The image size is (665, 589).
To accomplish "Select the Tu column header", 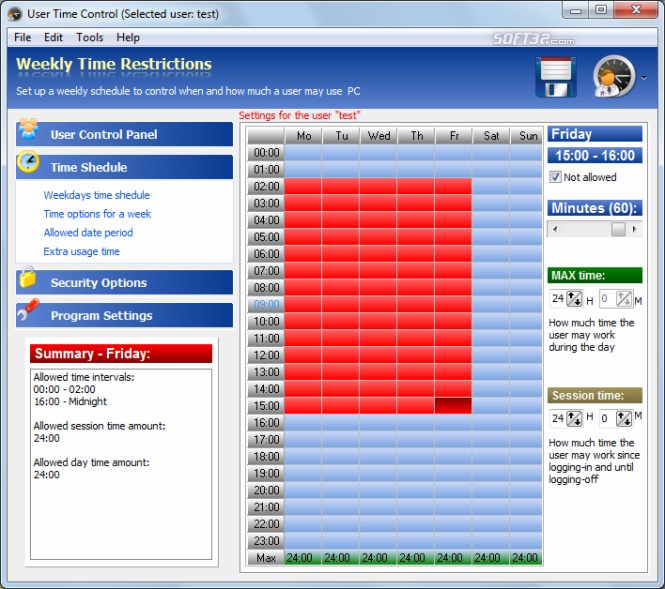I will [x=341, y=136].
